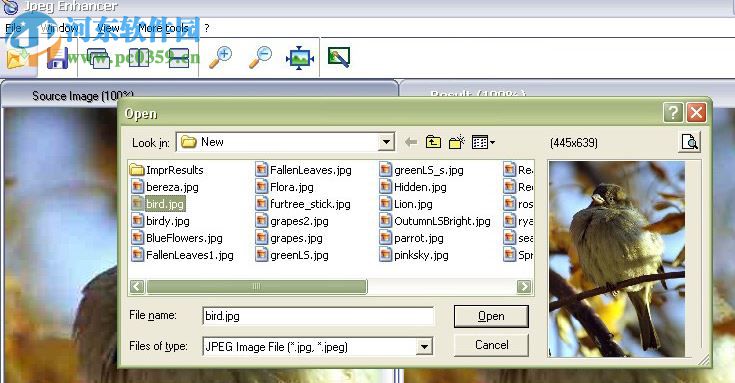Open the Window menu

click(x=59, y=28)
